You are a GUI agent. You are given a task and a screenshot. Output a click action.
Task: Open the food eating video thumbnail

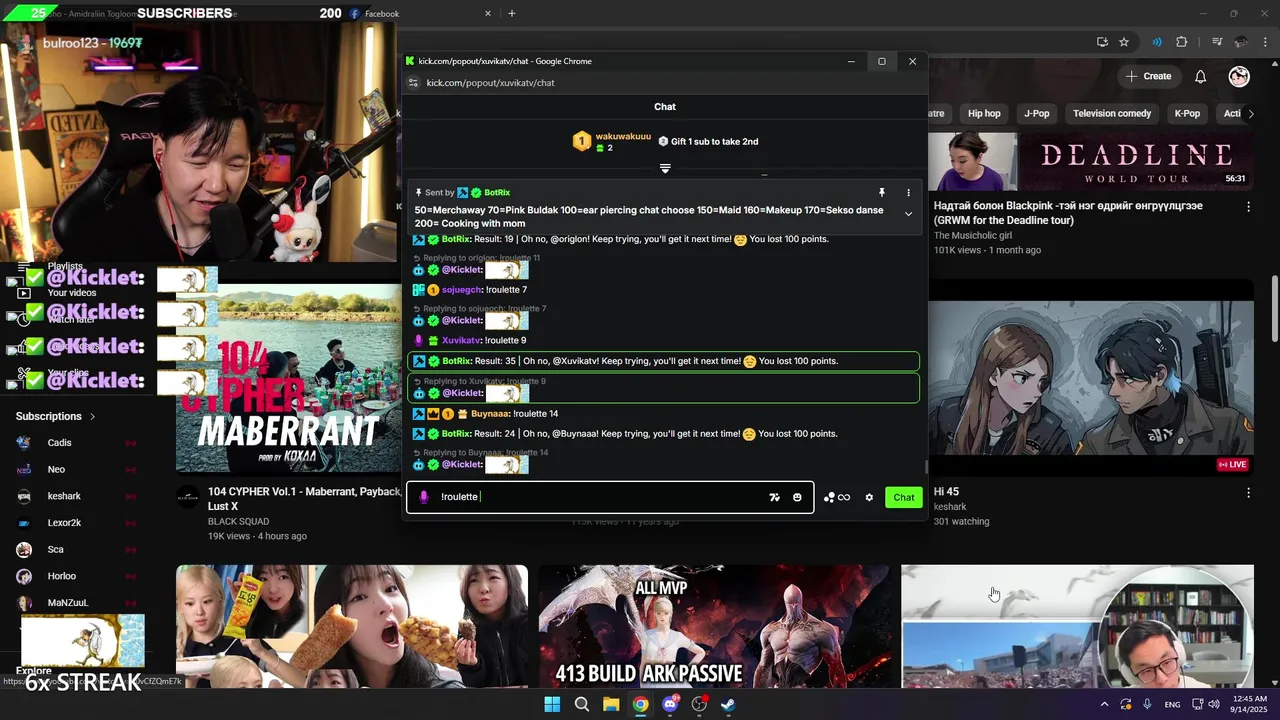click(352, 627)
